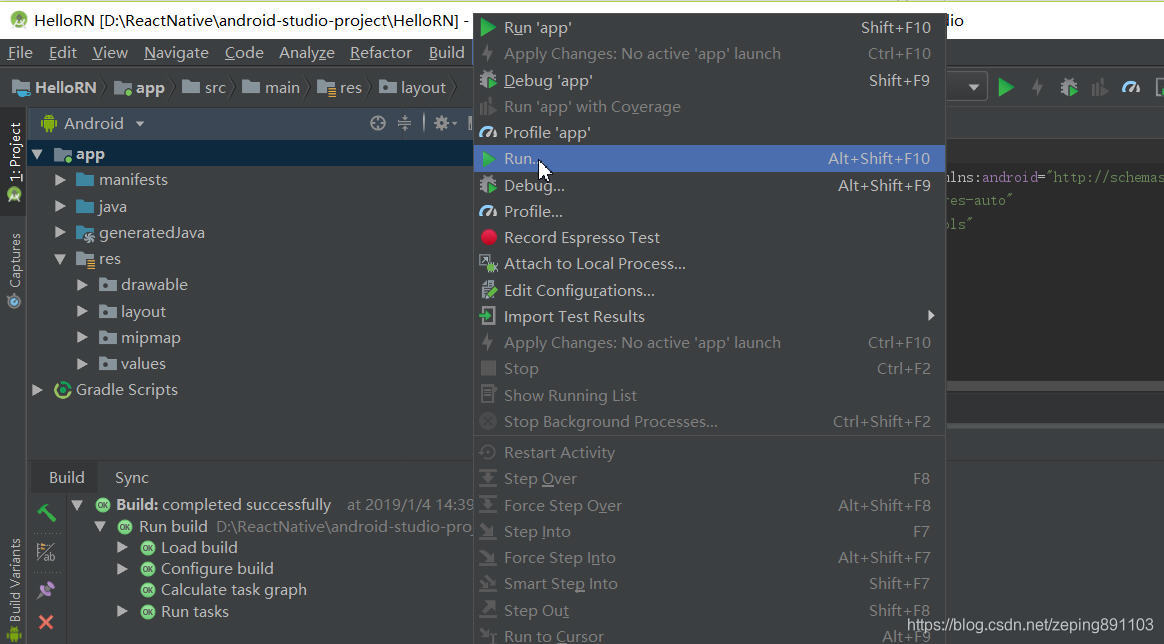
Task: Open the Build Variants side tab
Action: click(x=14, y=590)
